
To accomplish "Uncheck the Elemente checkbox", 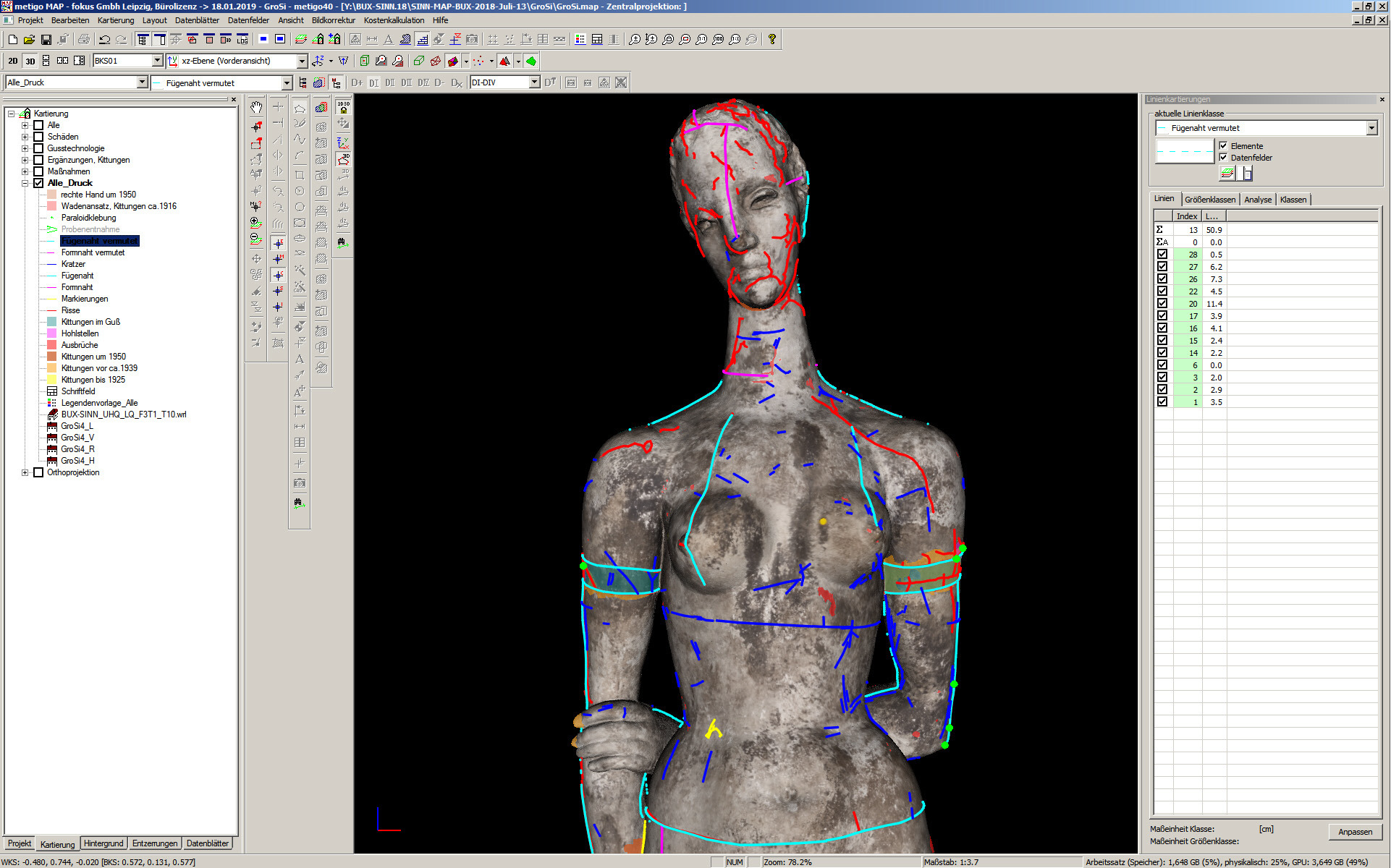I will coord(1223,145).
